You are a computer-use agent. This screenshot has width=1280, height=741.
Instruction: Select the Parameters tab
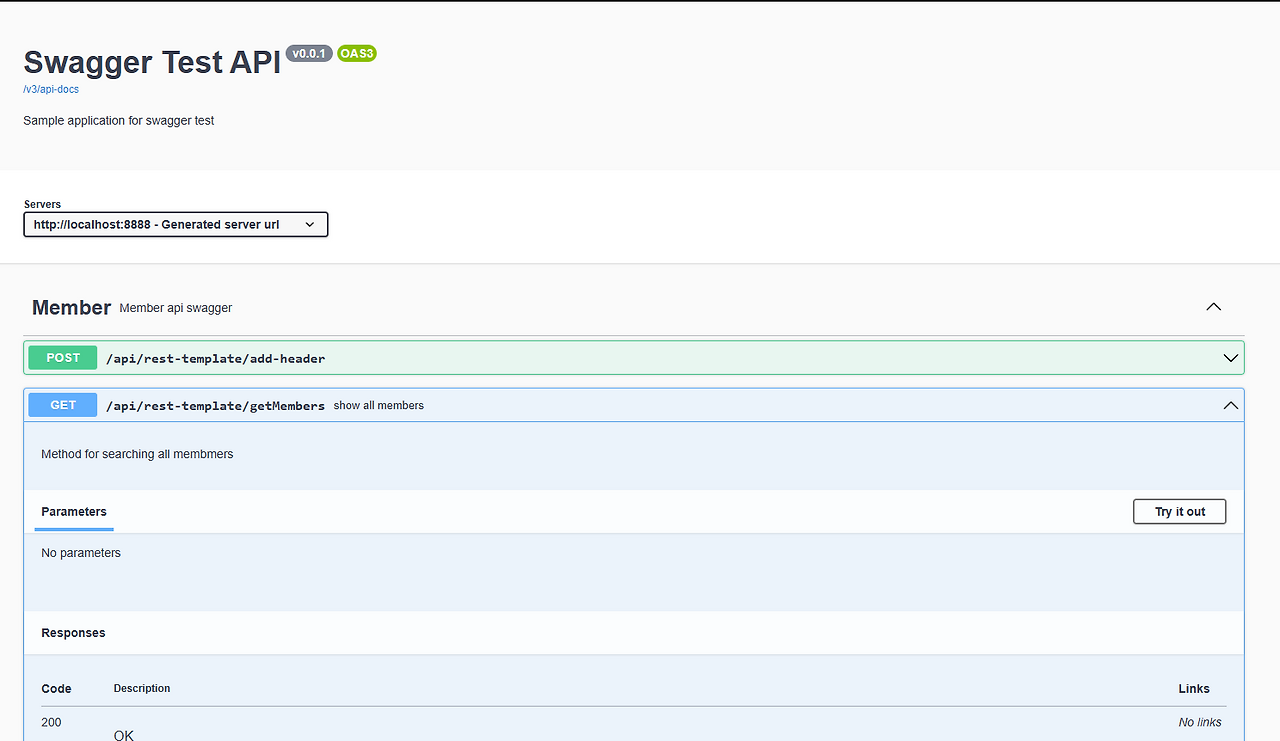73,511
